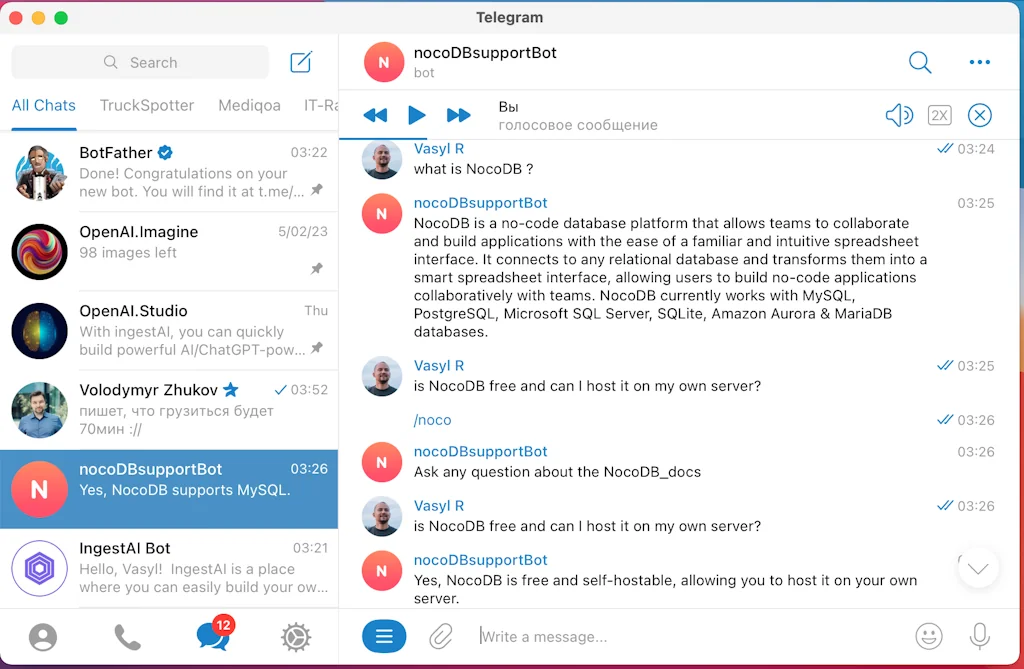
Task: Open the nocoDBsupportBot chat header
Action: 485,53
